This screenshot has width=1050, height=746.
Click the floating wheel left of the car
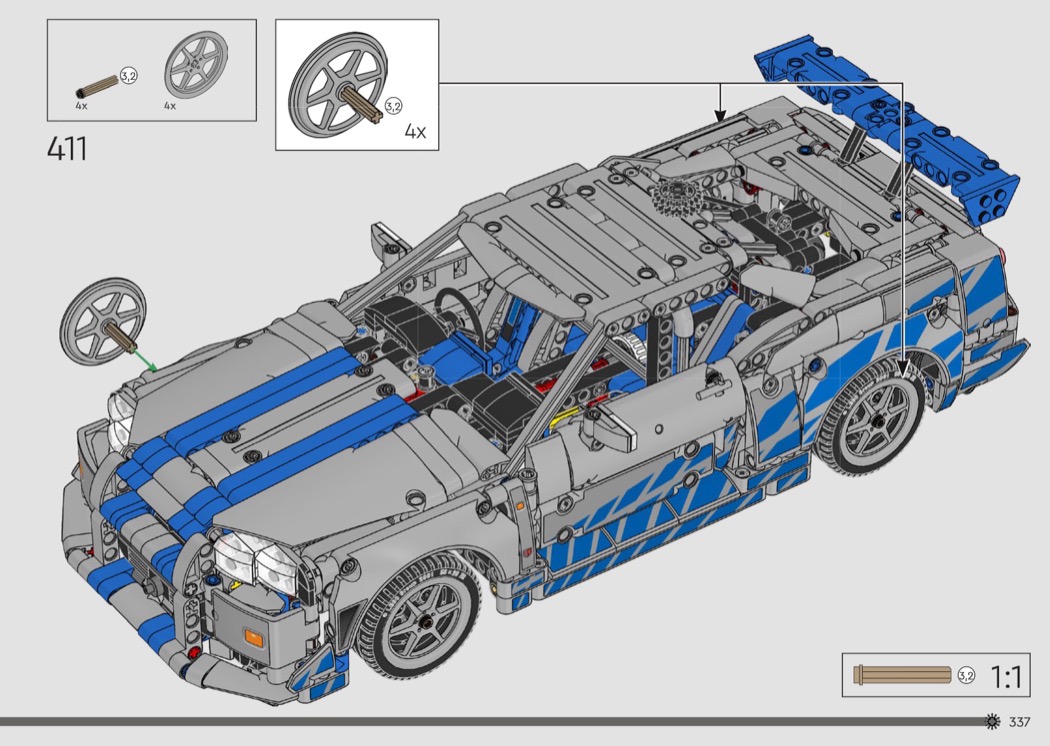click(103, 320)
